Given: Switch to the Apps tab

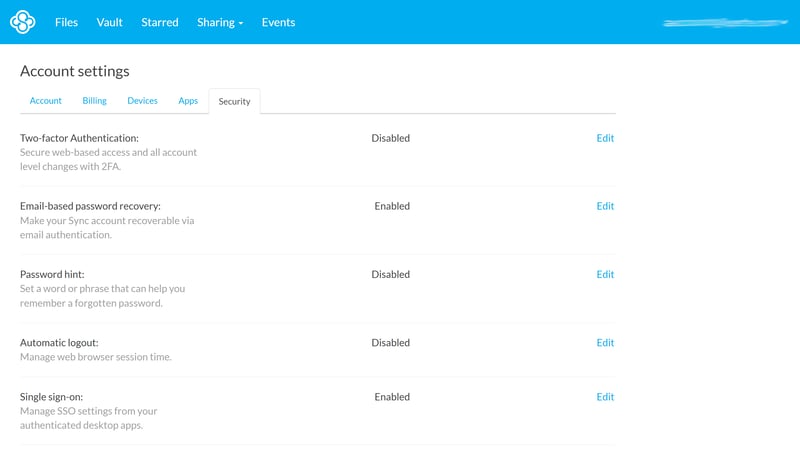Looking at the screenshot, I should tap(188, 101).
